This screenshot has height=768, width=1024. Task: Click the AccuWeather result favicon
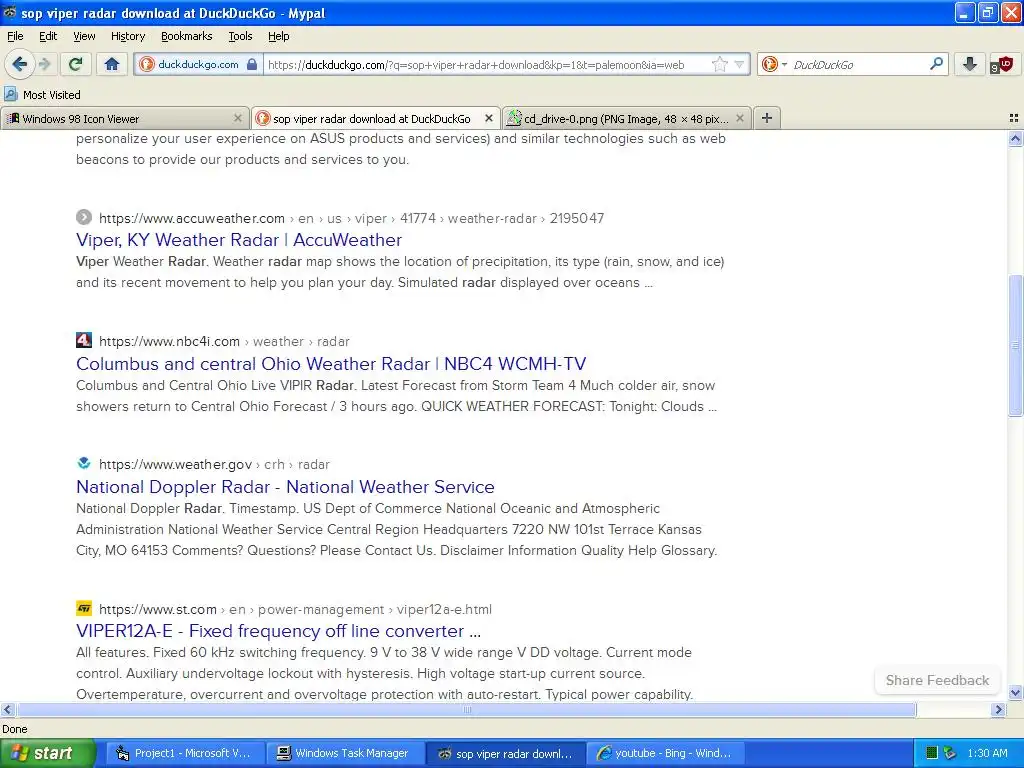point(84,217)
